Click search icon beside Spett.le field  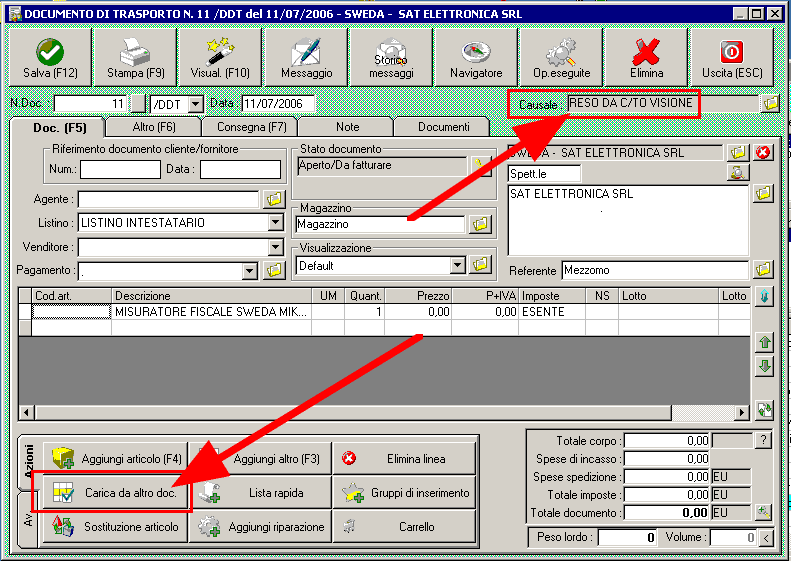[x=738, y=173]
